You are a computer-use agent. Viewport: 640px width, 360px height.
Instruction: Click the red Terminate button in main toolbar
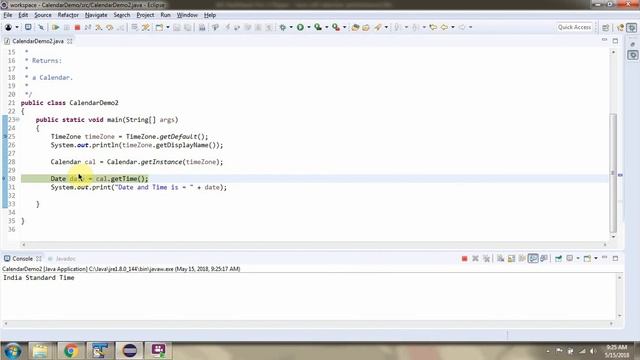[77, 27]
